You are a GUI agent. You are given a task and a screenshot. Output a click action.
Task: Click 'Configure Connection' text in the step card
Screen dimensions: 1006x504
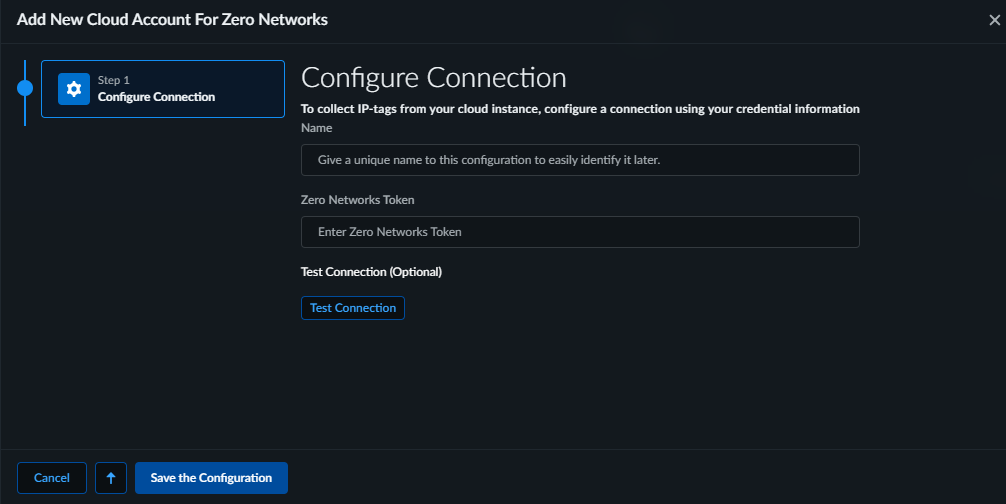[156, 97]
